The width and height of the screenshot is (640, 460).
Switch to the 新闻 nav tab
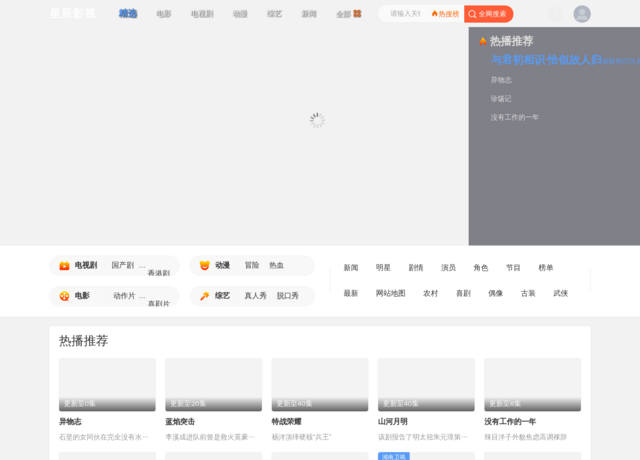(x=309, y=14)
